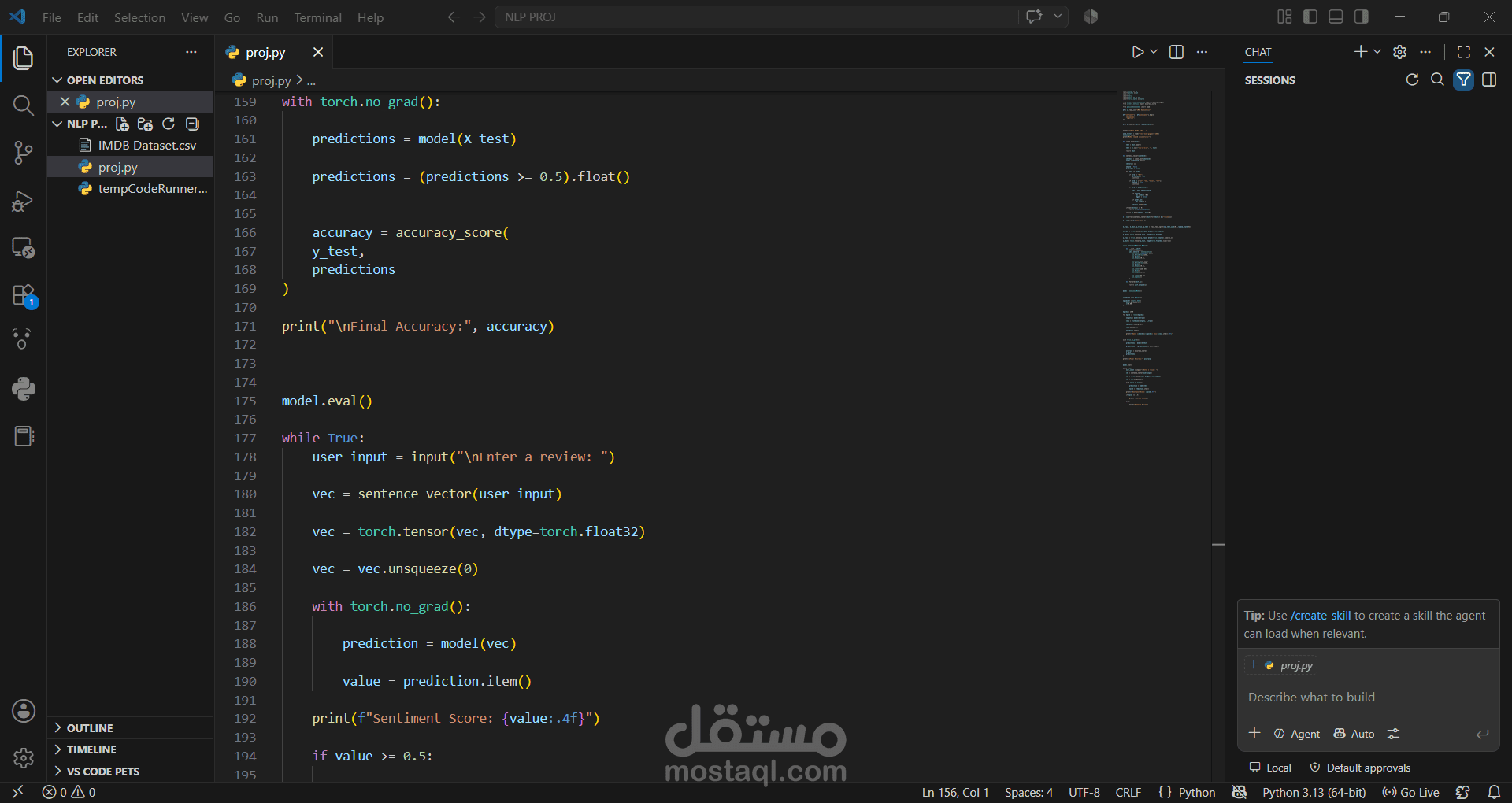Click the Ln 156, Col 1 status entry
Image resolution: width=1512 pixels, height=803 pixels.
(955, 792)
